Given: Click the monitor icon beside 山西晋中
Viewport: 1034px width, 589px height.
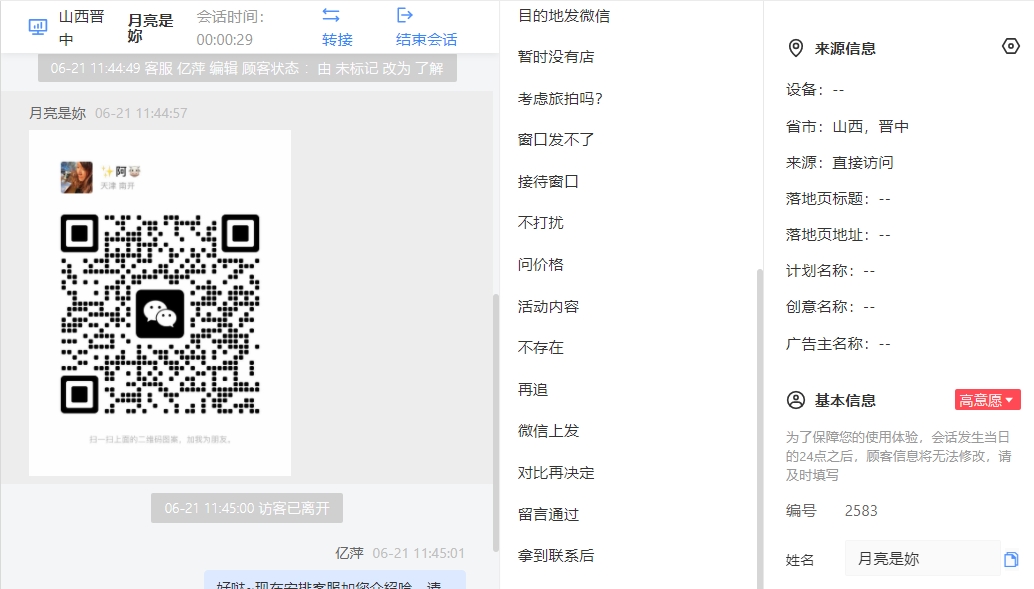Looking at the screenshot, I should [x=38, y=27].
